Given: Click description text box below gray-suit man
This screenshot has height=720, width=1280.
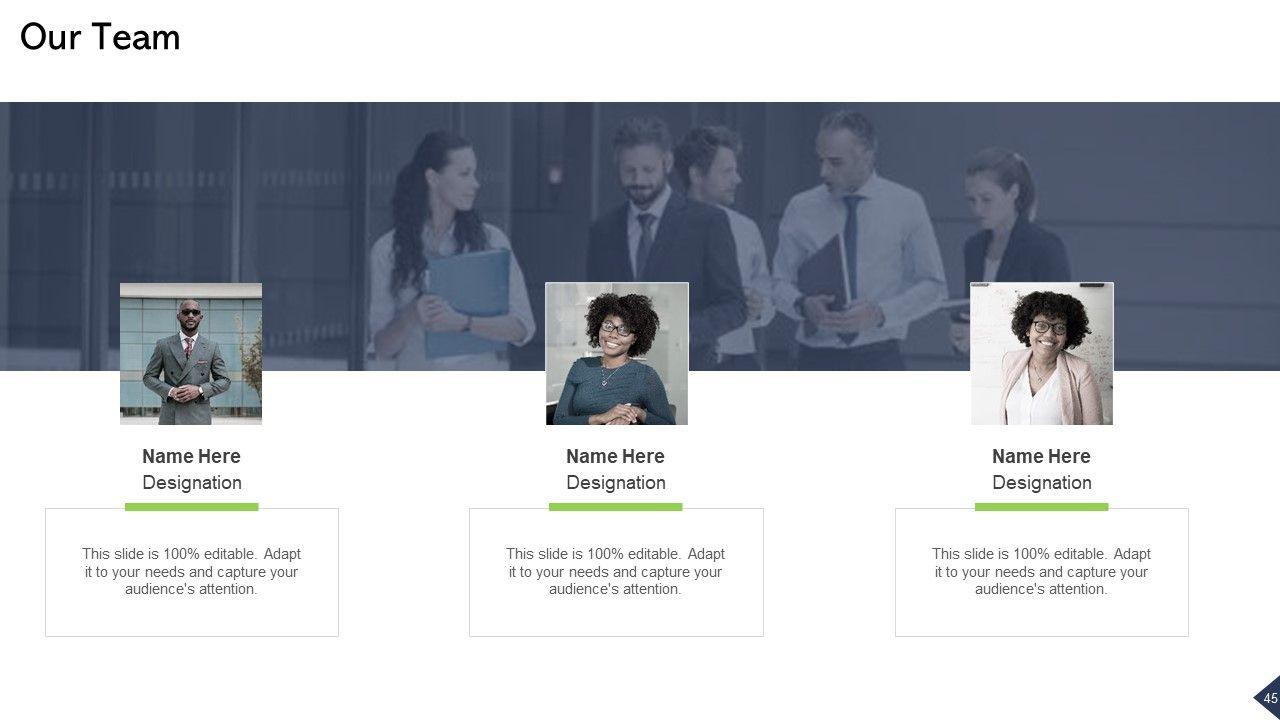Looking at the screenshot, I should click(192, 572).
